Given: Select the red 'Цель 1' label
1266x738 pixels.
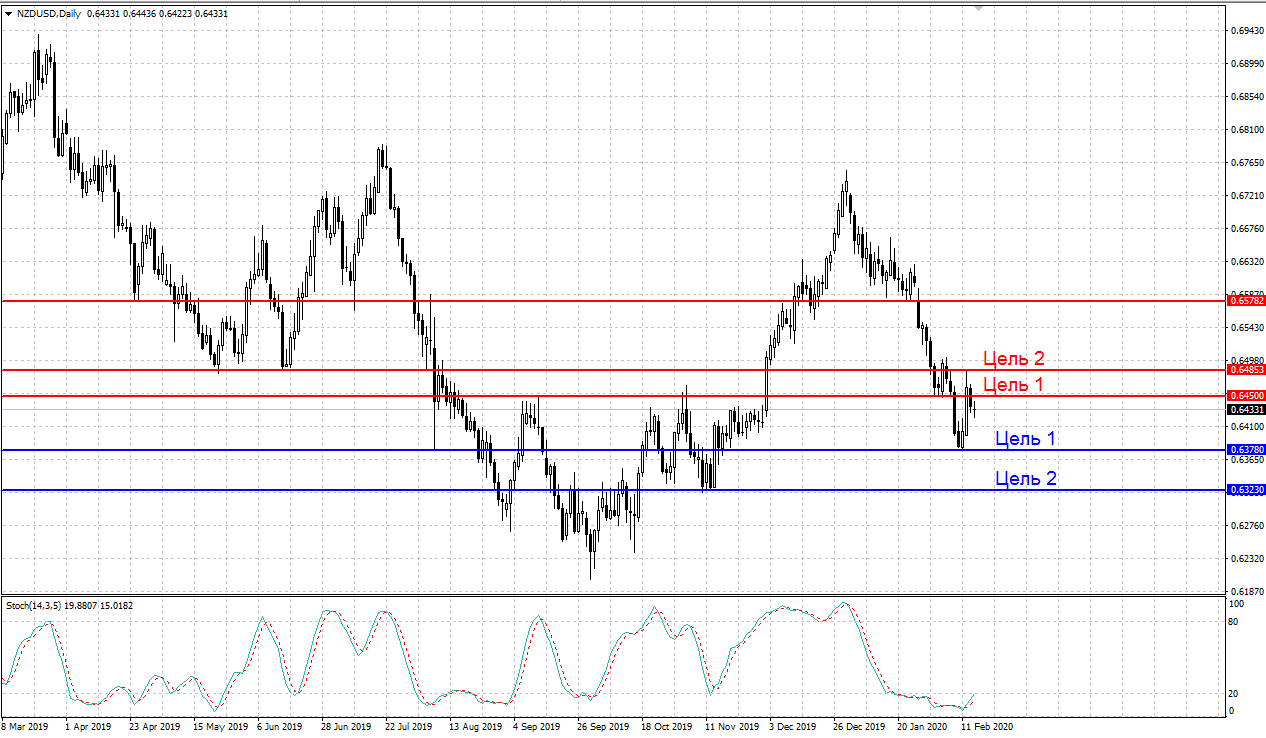Looking at the screenshot, I should (x=1013, y=384).
